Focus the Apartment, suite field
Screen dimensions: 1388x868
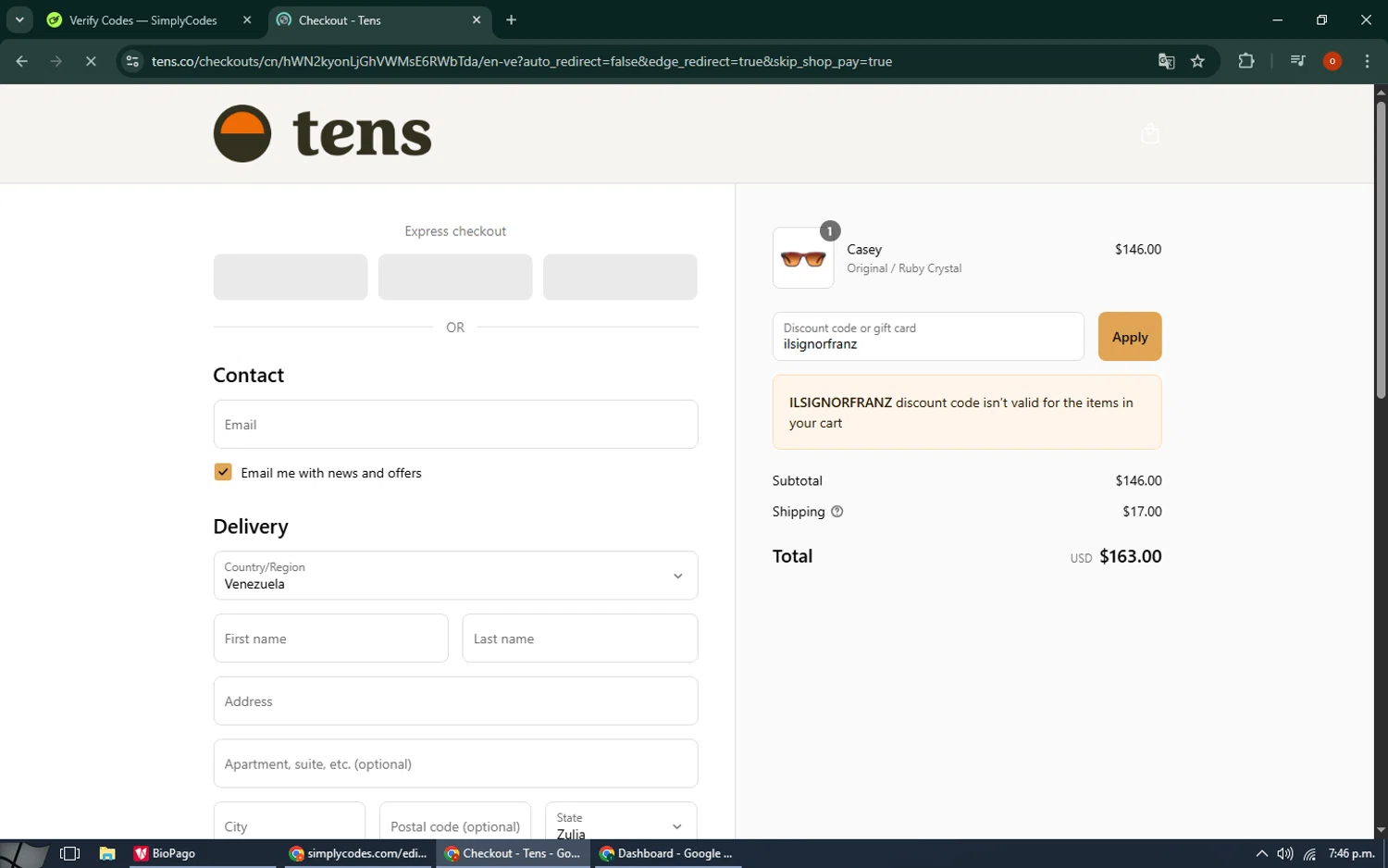click(455, 763)
